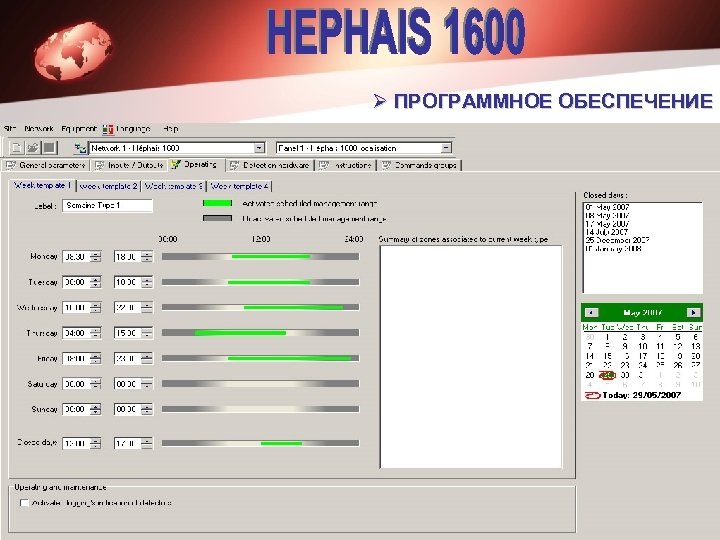
Task: Adjust Wednesday start time stepper
Action: [x=96, y=308]
